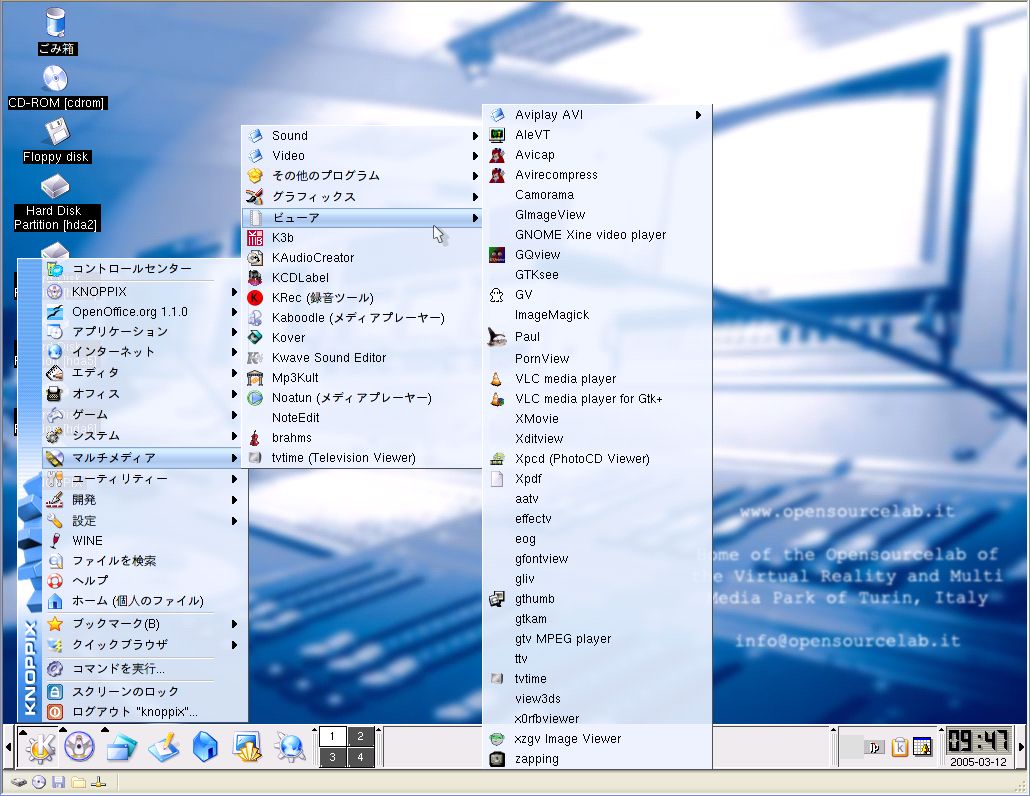Open Mp3Kult from the menu
The width and height of the screenshot is (1030, 796).
[361, 378]
